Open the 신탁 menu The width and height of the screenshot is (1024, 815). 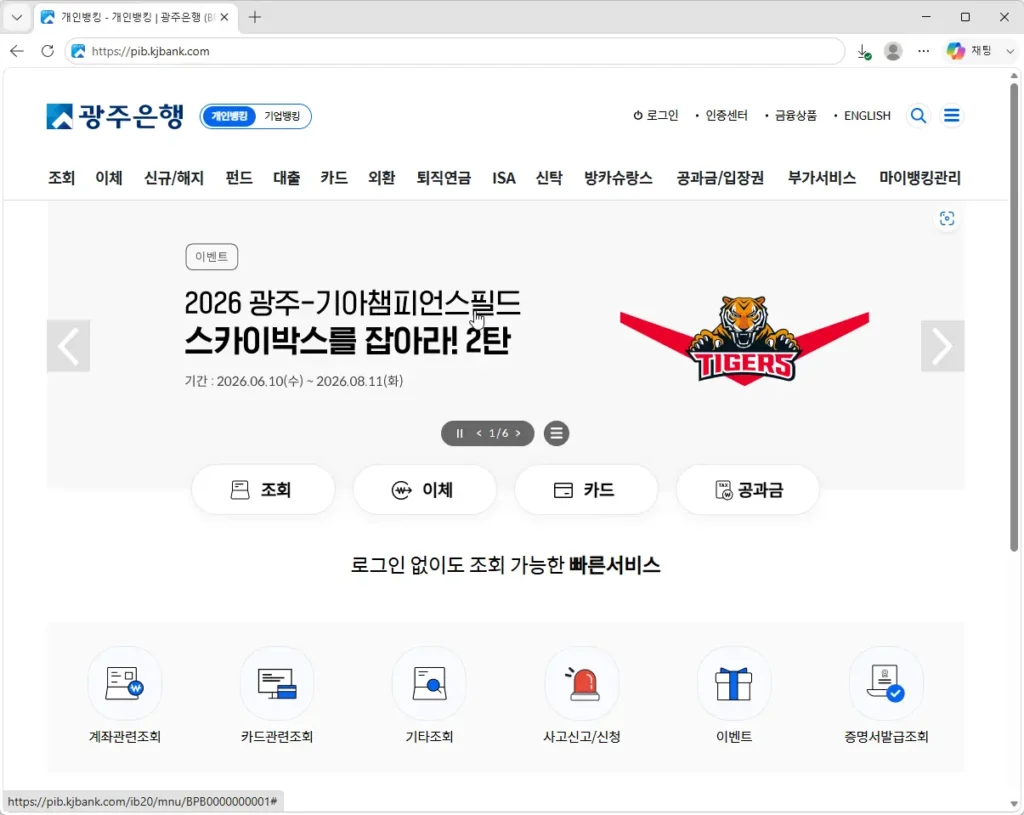click(x=549, y=178)
